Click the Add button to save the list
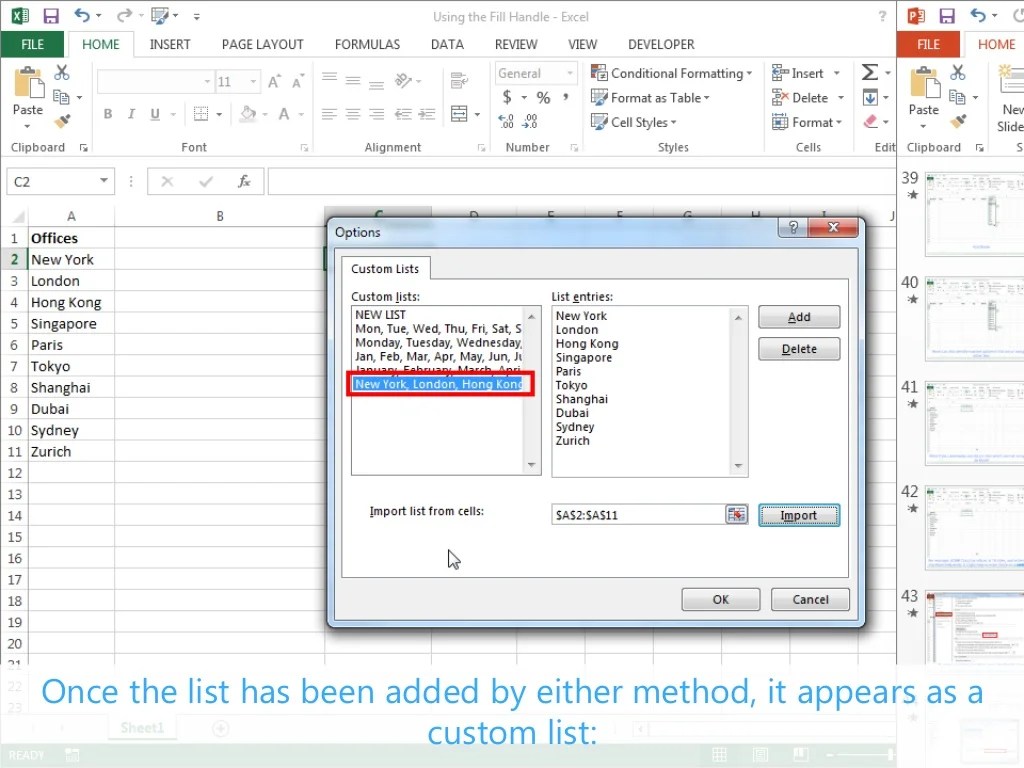 point(798,316)
